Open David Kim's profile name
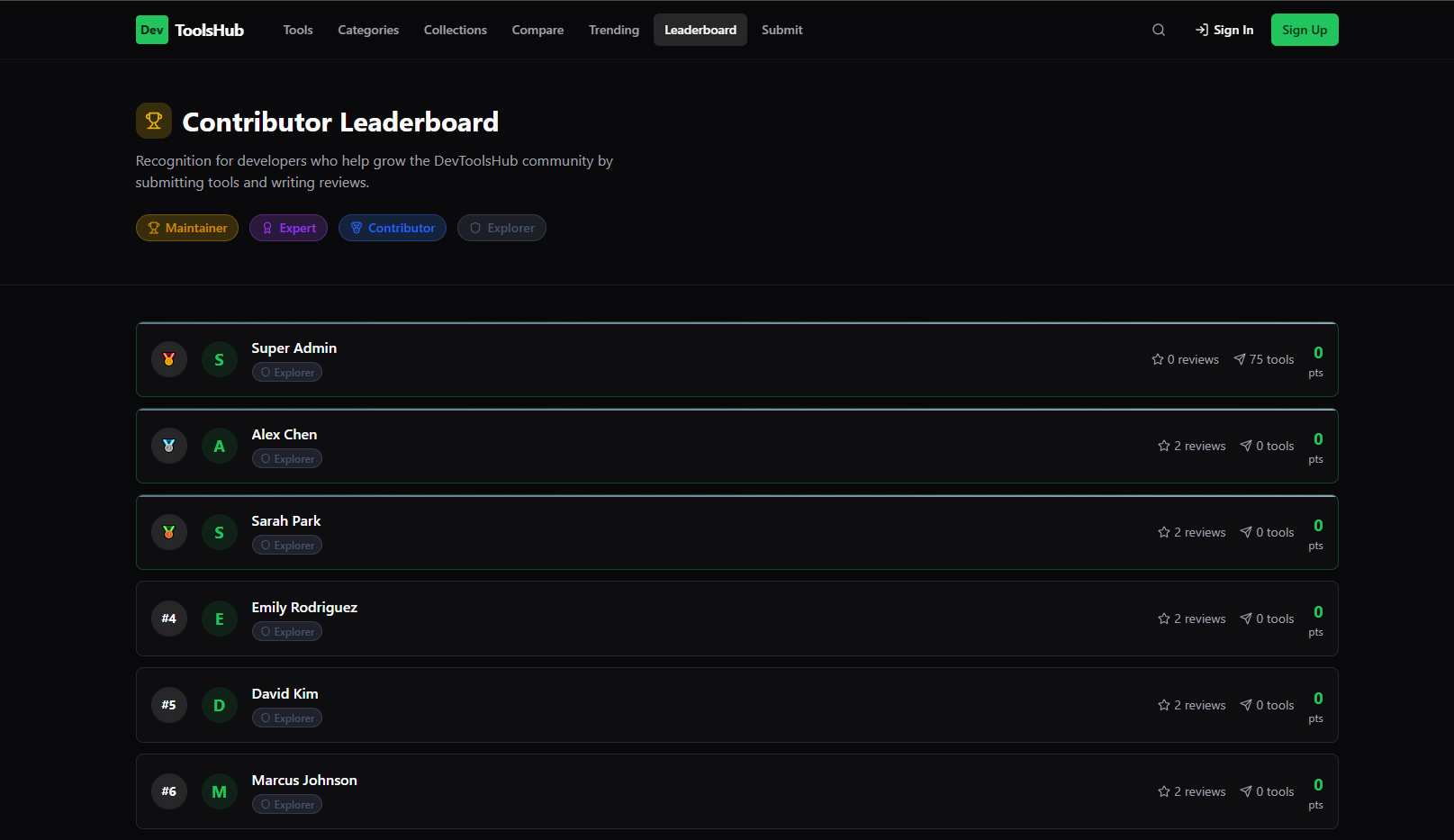Image resolution: width=1454 pixels, height=840 pixels. 285,693
